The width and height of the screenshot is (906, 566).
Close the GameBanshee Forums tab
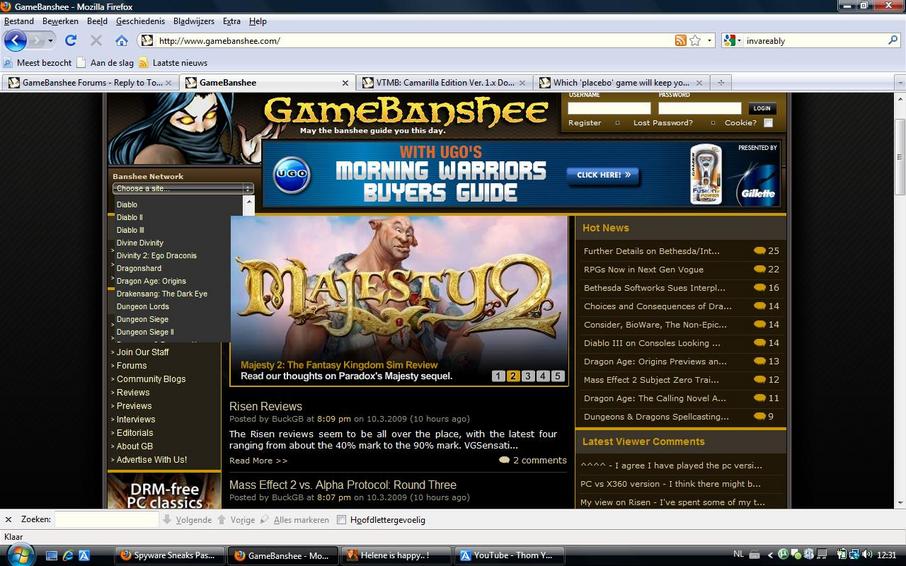pos(169,83)
